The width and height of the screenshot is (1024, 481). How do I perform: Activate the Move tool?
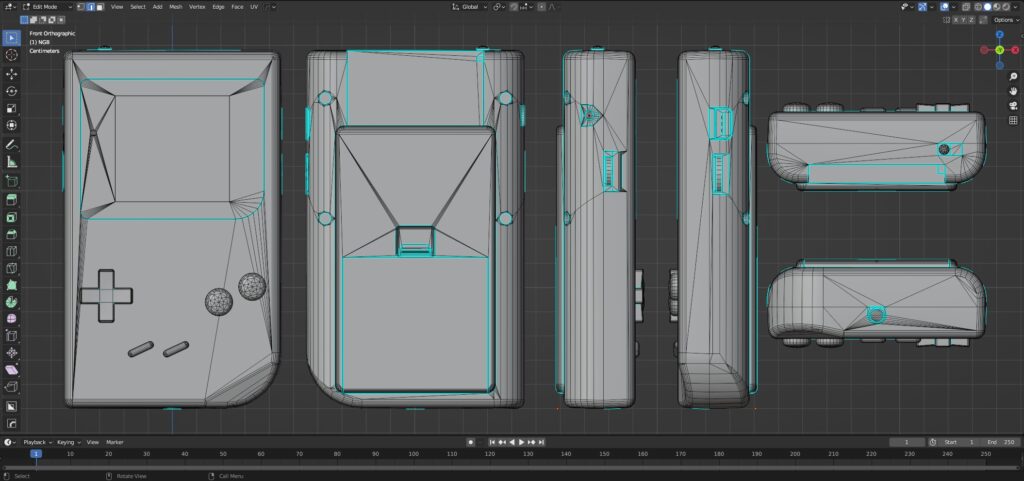pyautogui.click(x=12, y=74)
